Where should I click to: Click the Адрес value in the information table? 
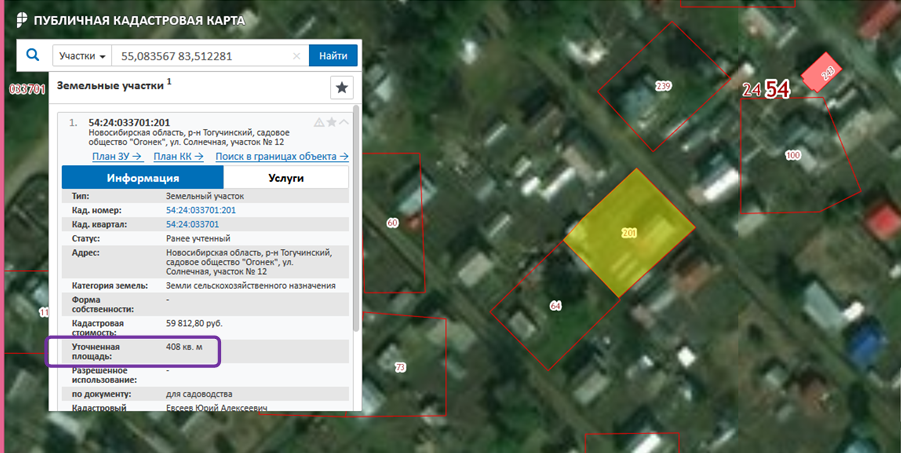249,262
